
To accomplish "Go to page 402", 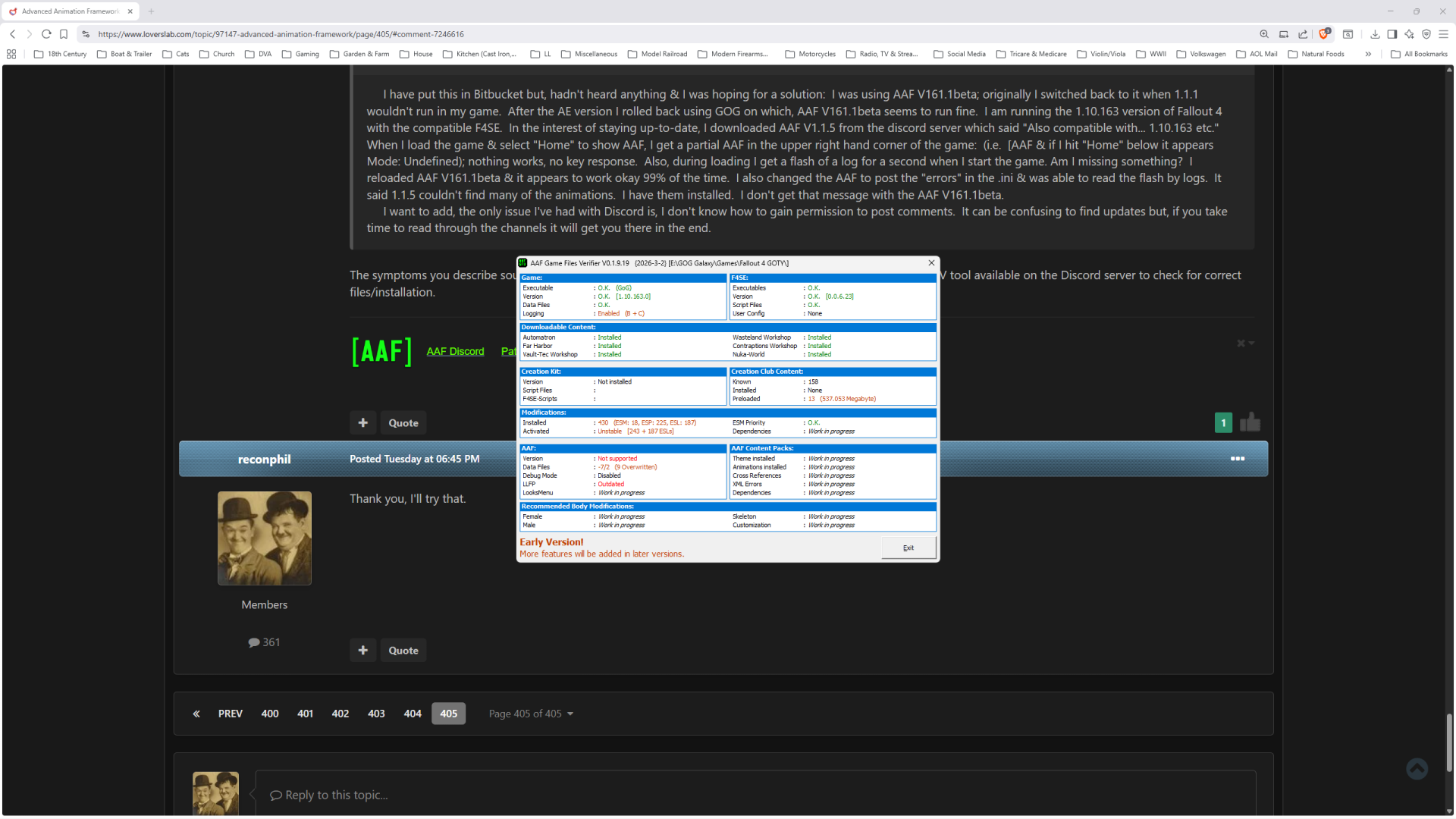I will click(x=340, y=714).
